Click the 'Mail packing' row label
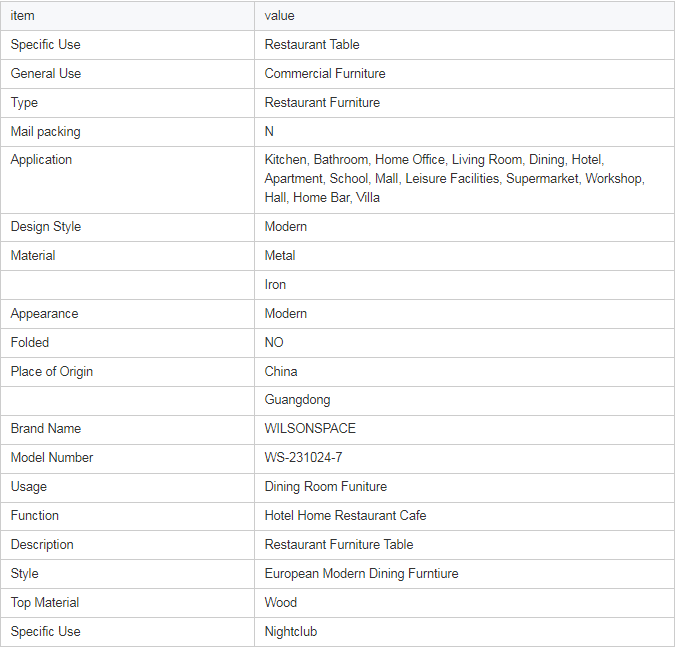This screenshot has height=647, width=675. 46,132
